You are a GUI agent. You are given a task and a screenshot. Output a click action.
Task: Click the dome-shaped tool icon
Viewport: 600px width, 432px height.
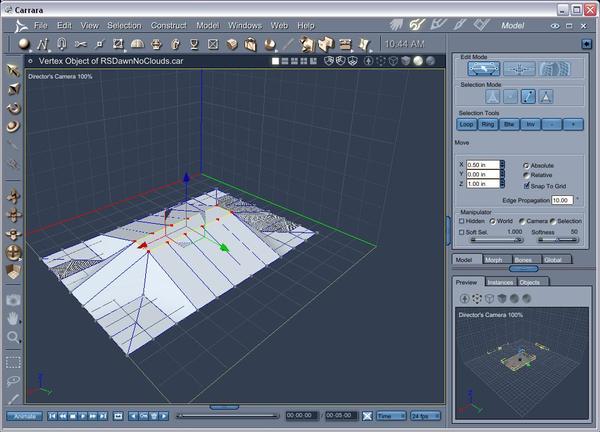(137, 44)
